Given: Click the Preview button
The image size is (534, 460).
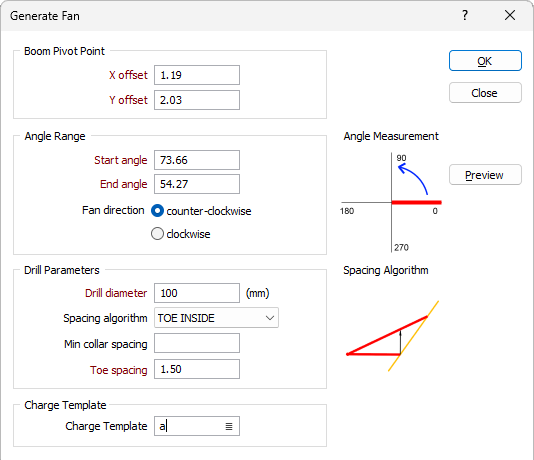Looking at the screenshot, I should coord(485,175).
